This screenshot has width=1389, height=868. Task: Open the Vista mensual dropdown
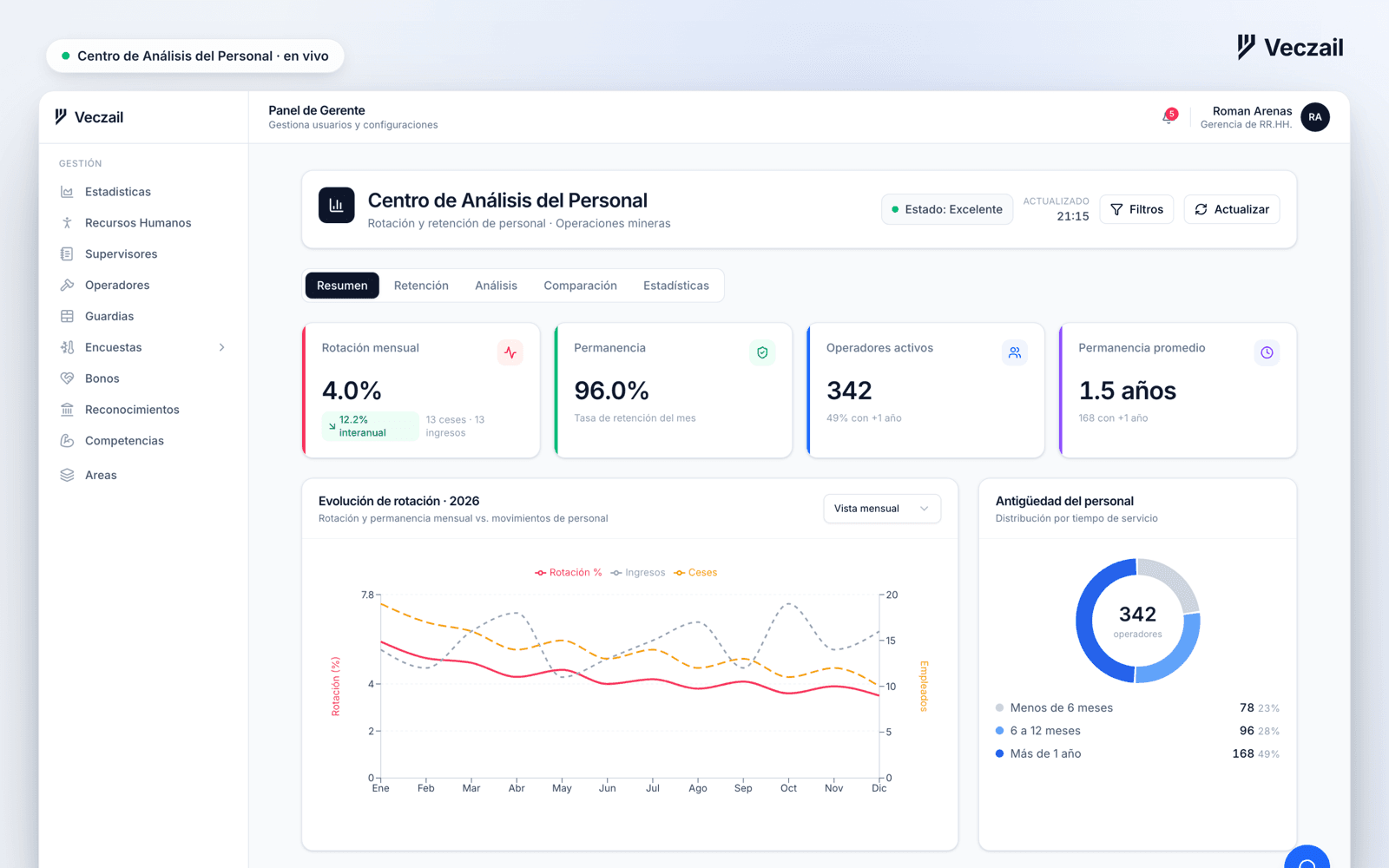click(x=882, y=509)
